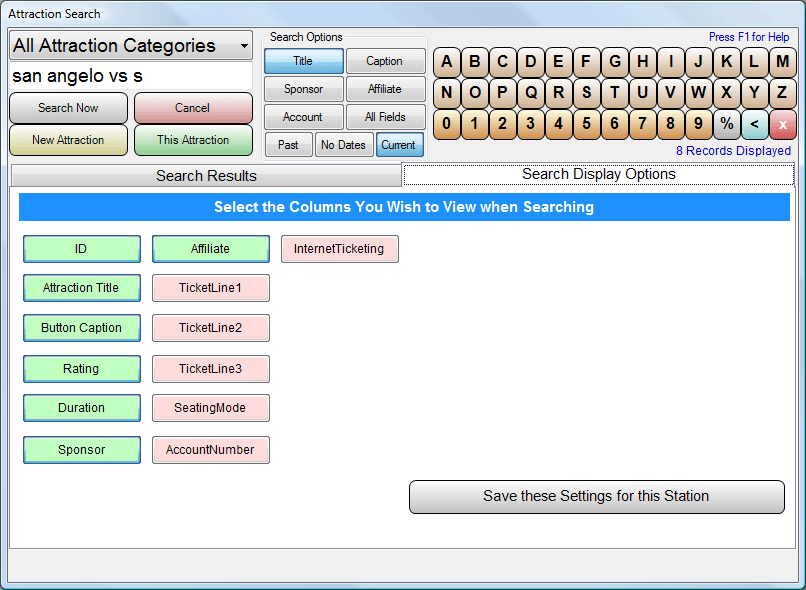Screen dimensions: 806x590
Task: Click the red 'x' clear key
Action: pos(782,125)
